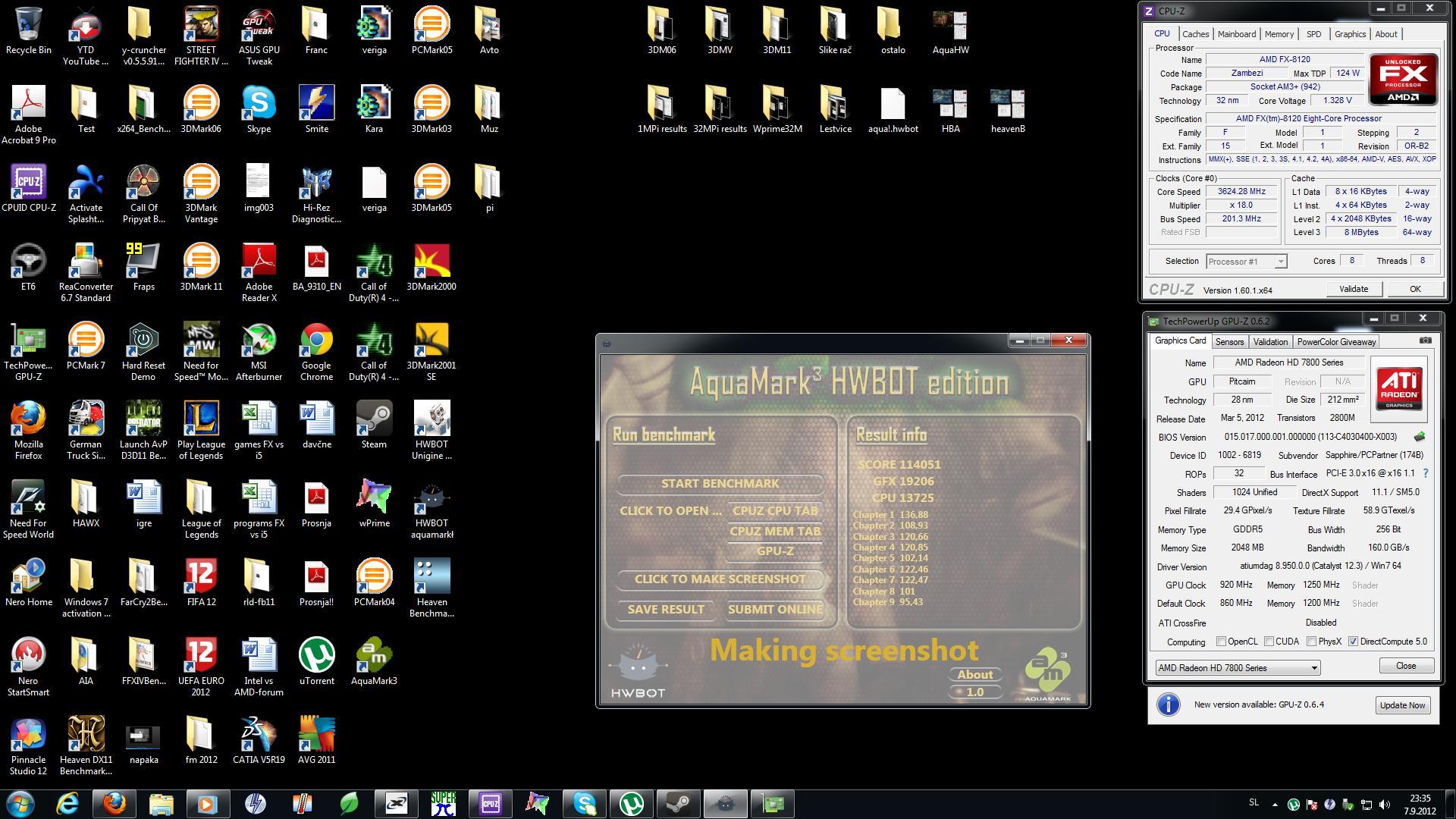Click Update Now for GPU-Z 0.6.4
The image size is (1456, 819).
[x=1402, y=705]
